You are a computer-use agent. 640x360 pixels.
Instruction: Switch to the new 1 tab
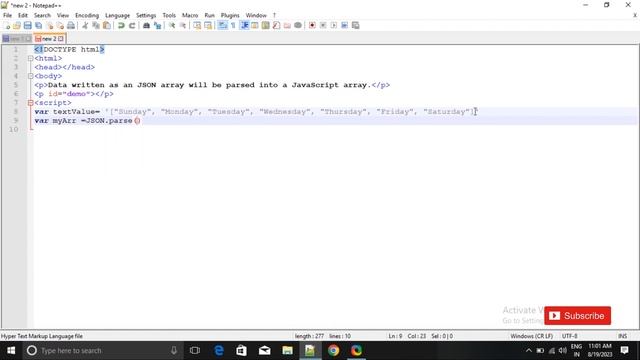tap(17, 38)
